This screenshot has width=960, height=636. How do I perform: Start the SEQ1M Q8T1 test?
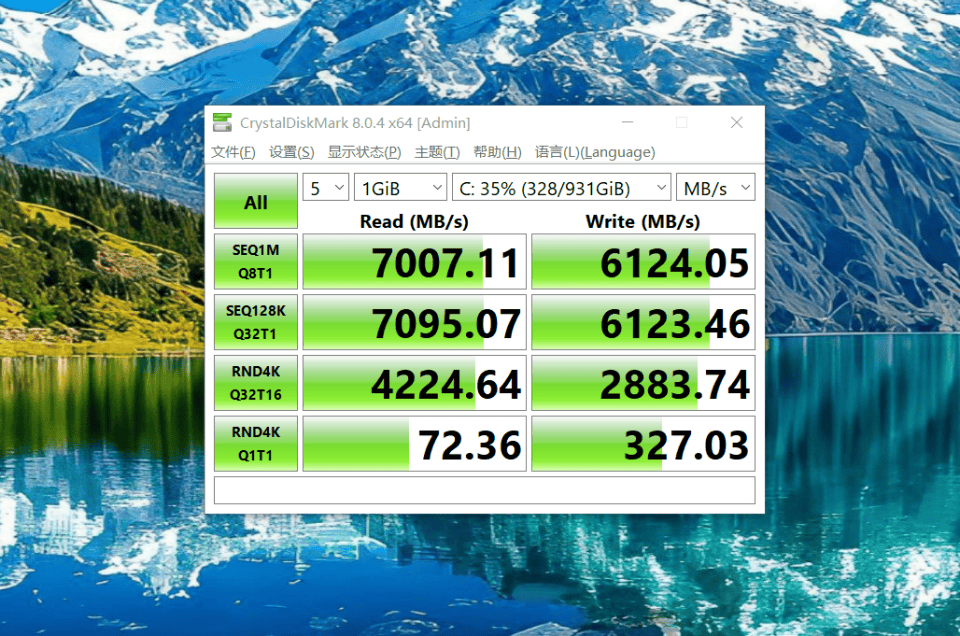tap(256, 261)
